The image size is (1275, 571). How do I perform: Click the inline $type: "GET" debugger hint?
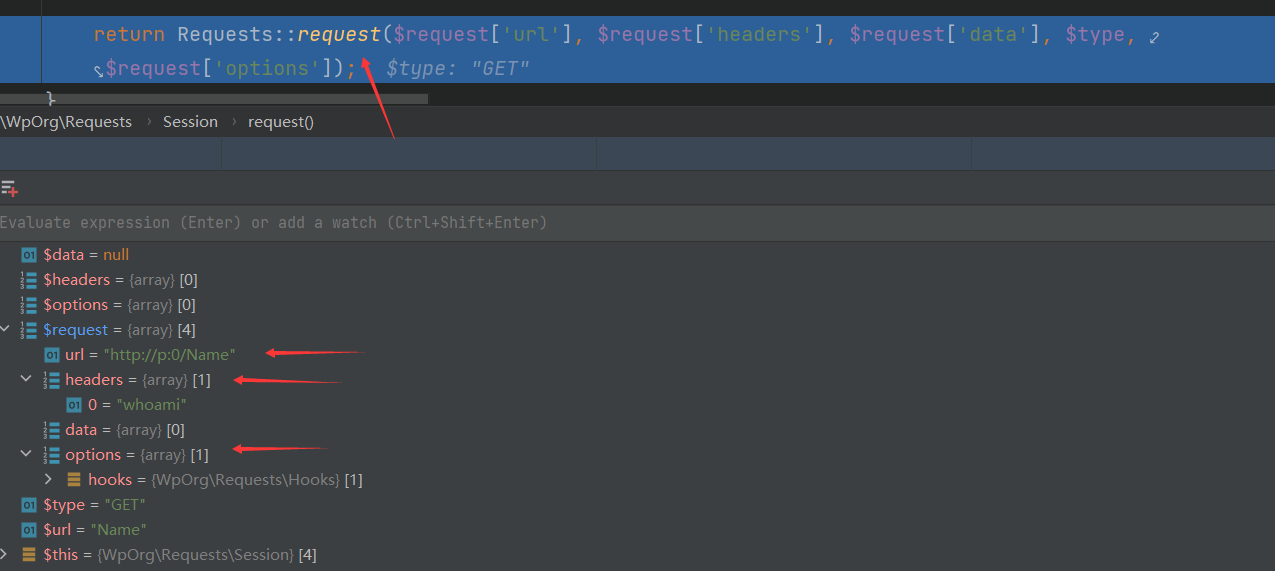click(x=457, y=68)
